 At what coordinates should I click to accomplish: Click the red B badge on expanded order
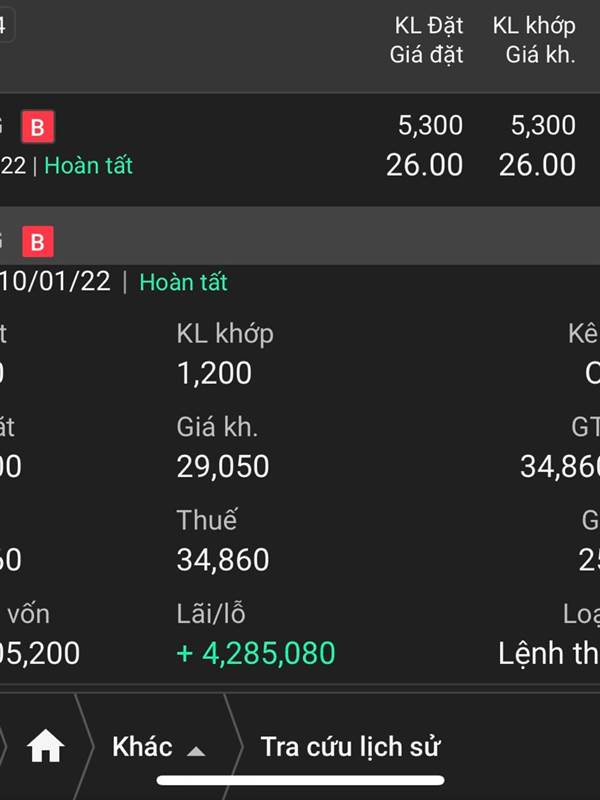38,241
